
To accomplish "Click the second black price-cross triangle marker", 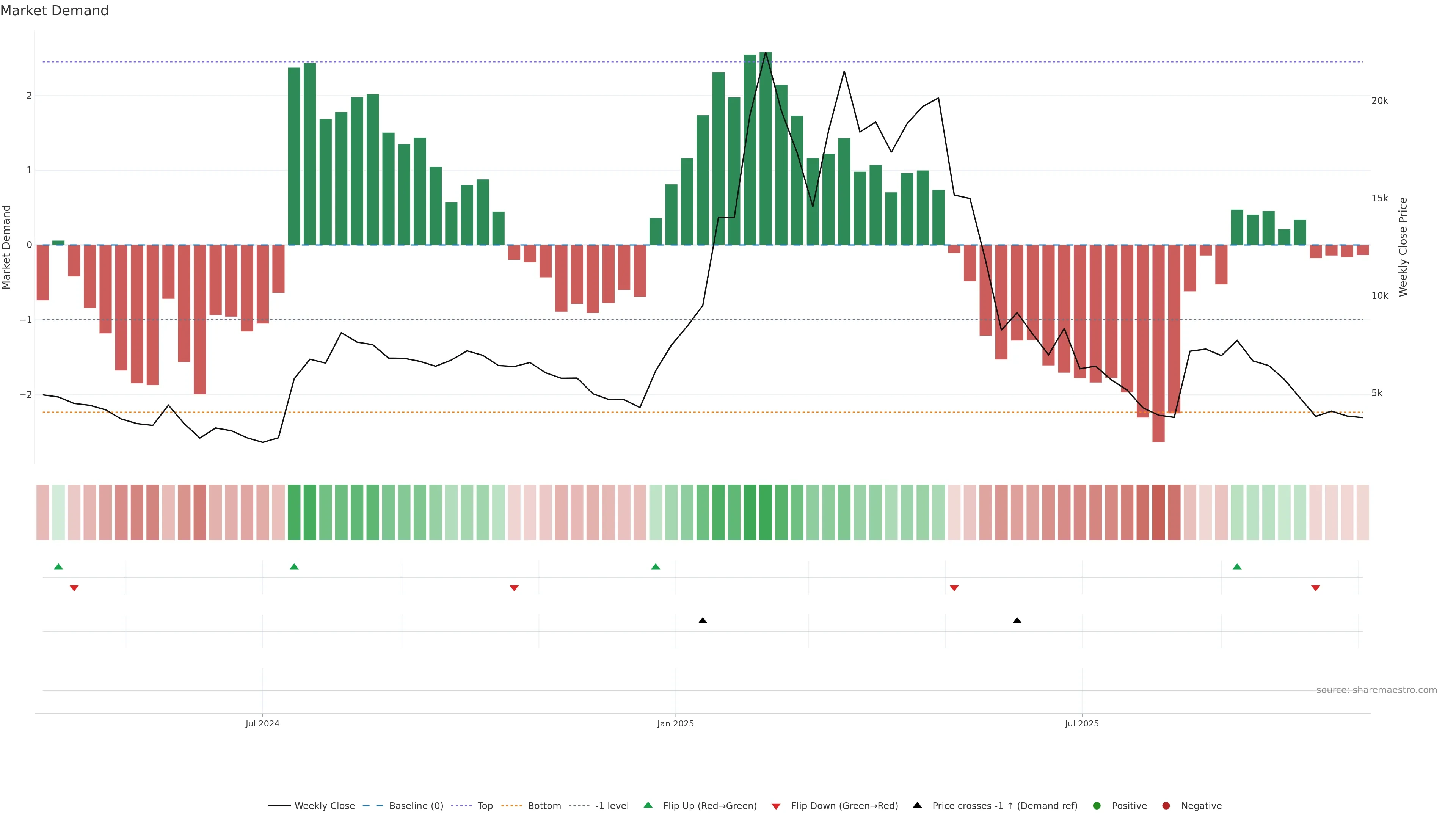I will pyautogui.click(x=1017, y=621).
